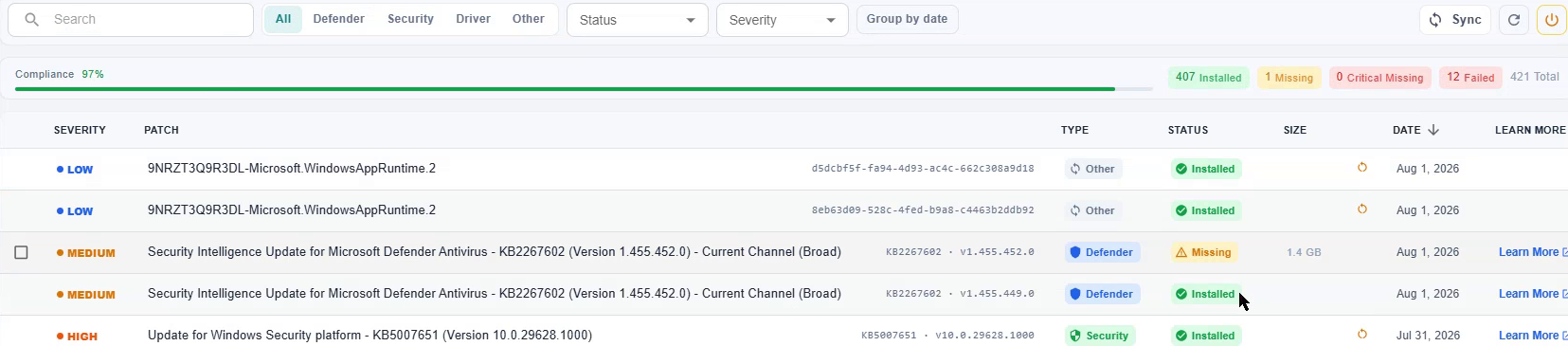Toggle the Date column sort arrow
Image resolution: width=1568 pixels, height=346 pixels.
[1433, 130]
